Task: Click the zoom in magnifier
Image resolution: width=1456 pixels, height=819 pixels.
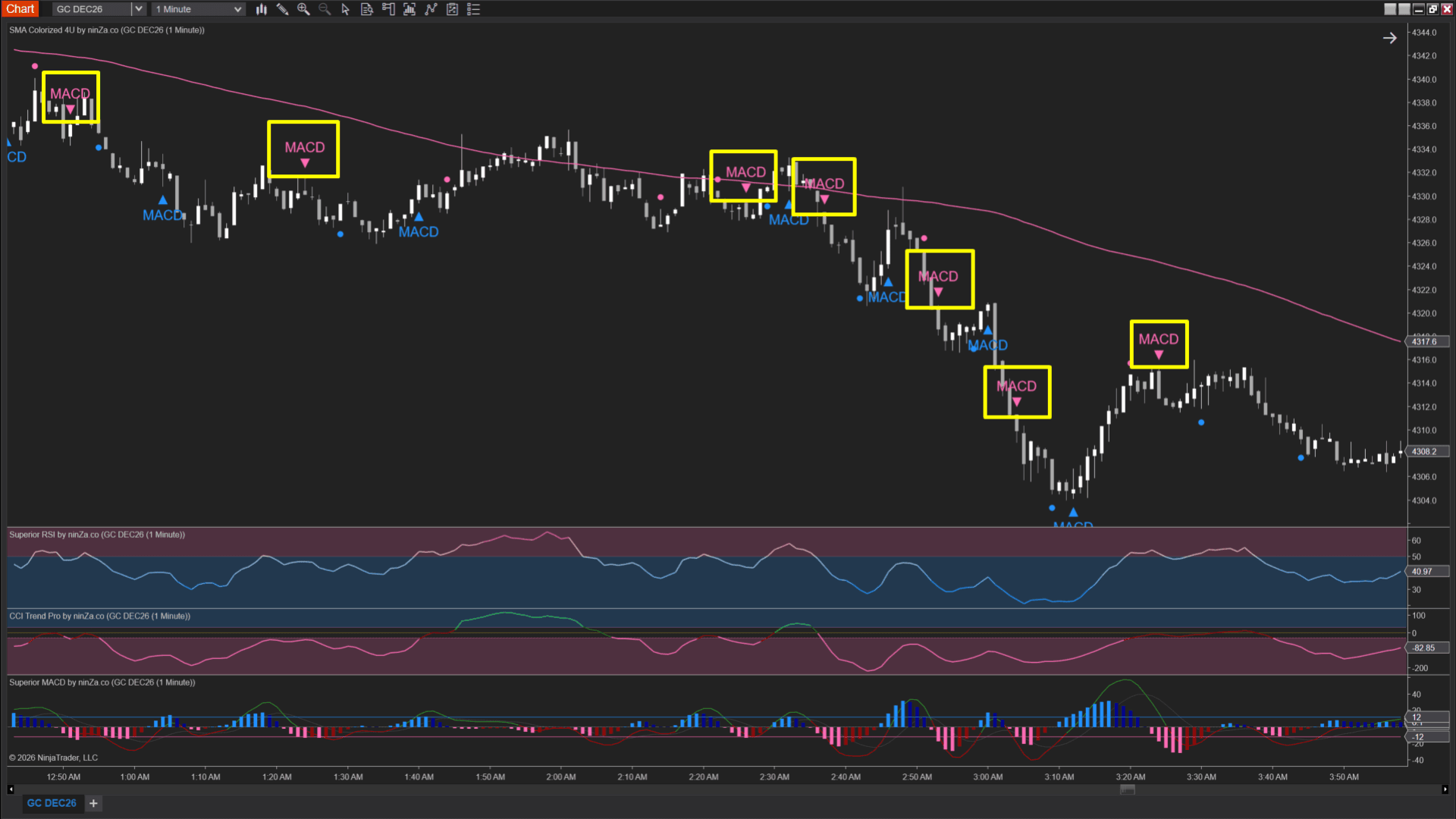Action: tap(303, 9)
